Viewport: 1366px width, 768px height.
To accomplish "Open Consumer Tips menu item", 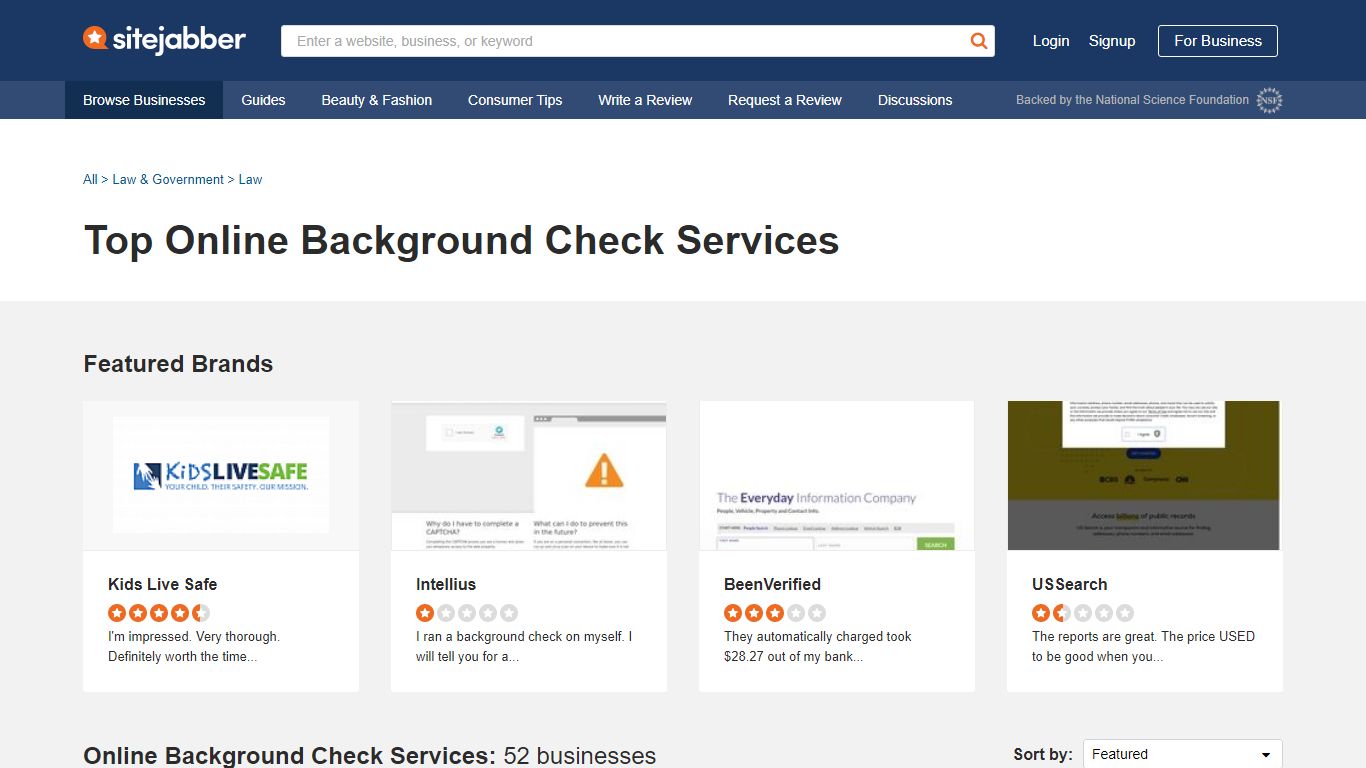I will click(515, 100).
